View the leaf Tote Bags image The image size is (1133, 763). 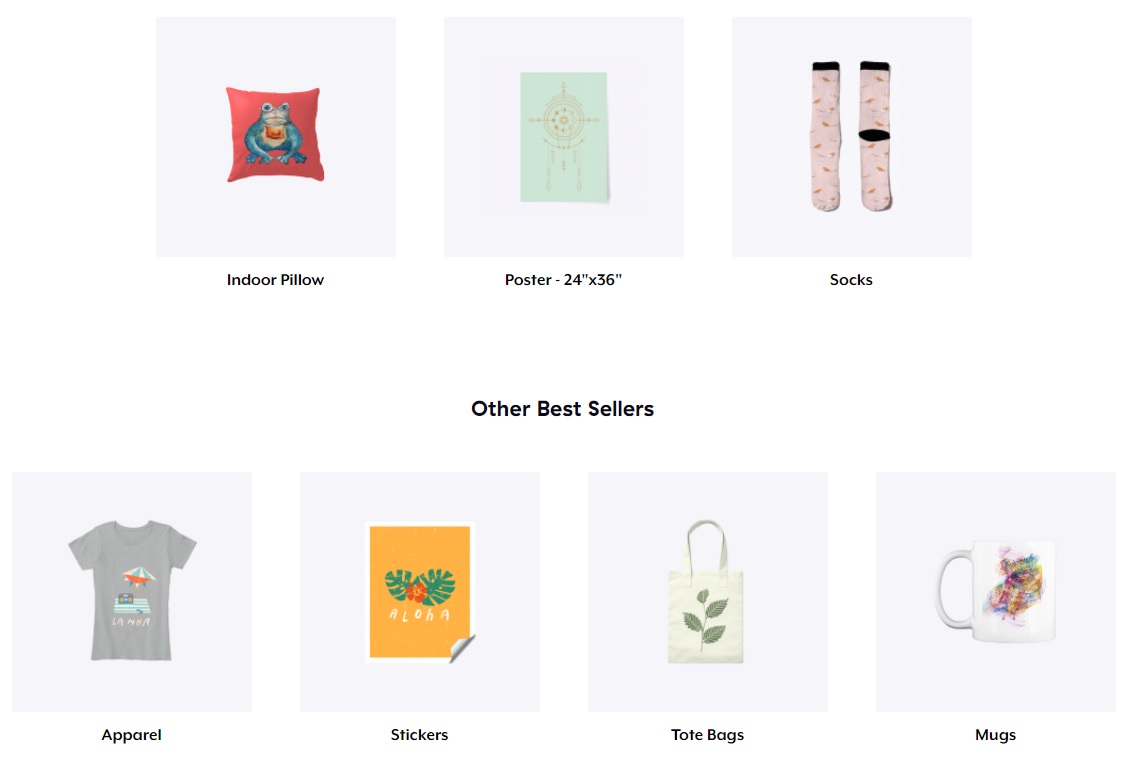707,592
